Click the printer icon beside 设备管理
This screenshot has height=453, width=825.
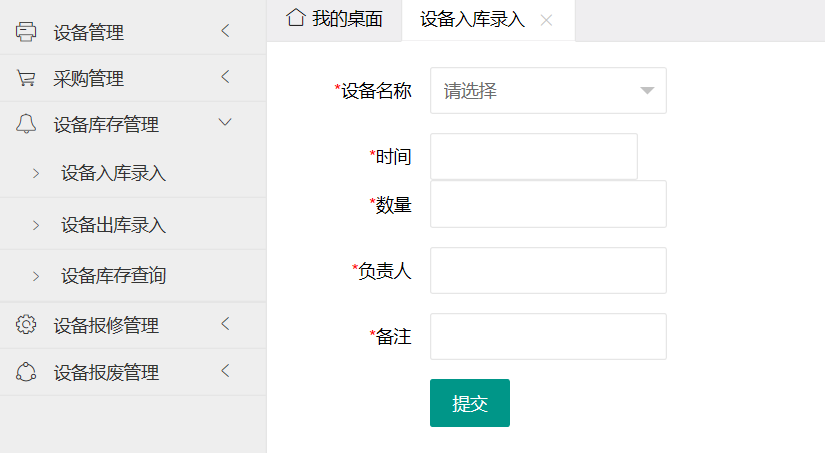click(26, 32)
